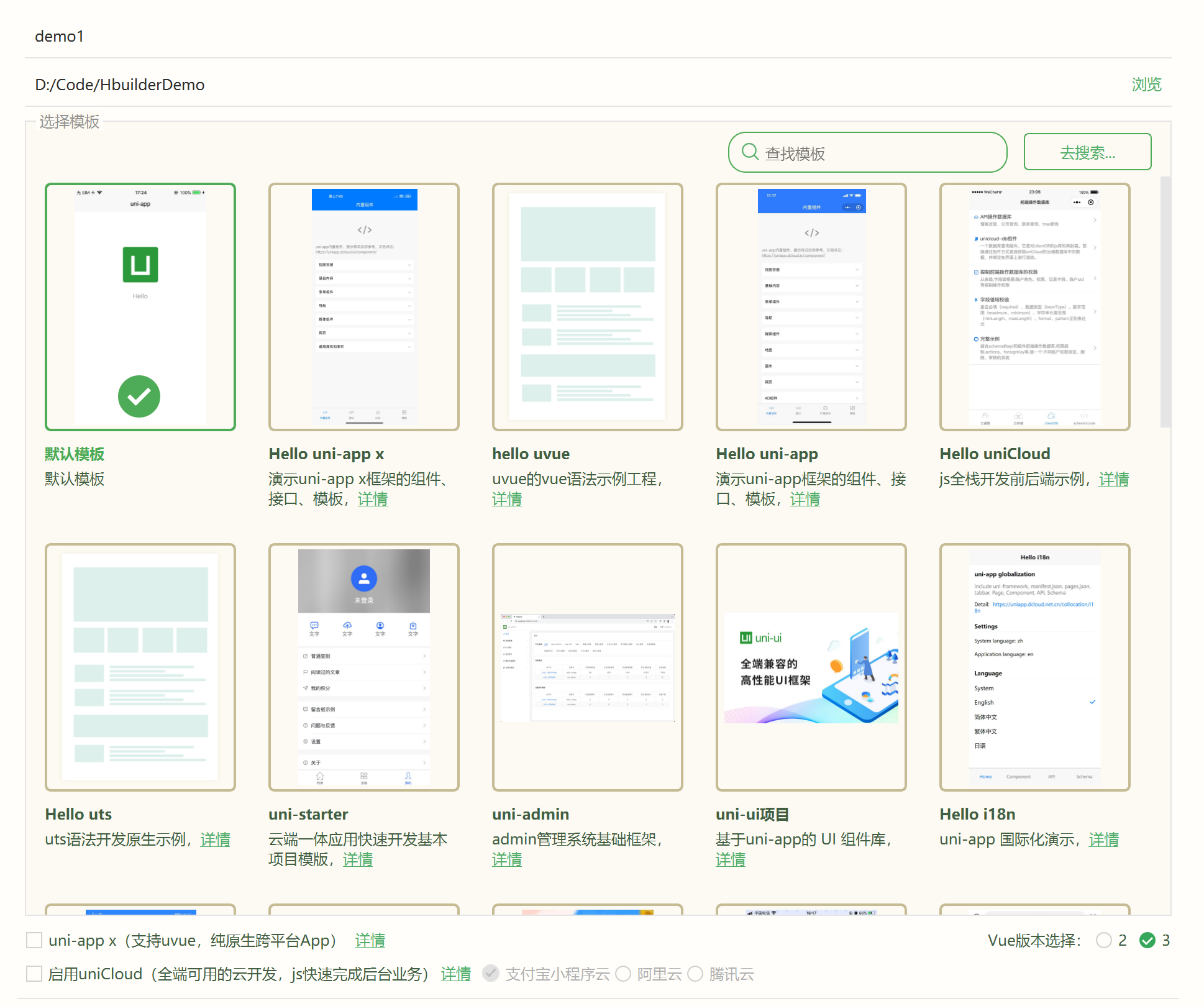Click the hello uvue title text

(x=531, y=454)
